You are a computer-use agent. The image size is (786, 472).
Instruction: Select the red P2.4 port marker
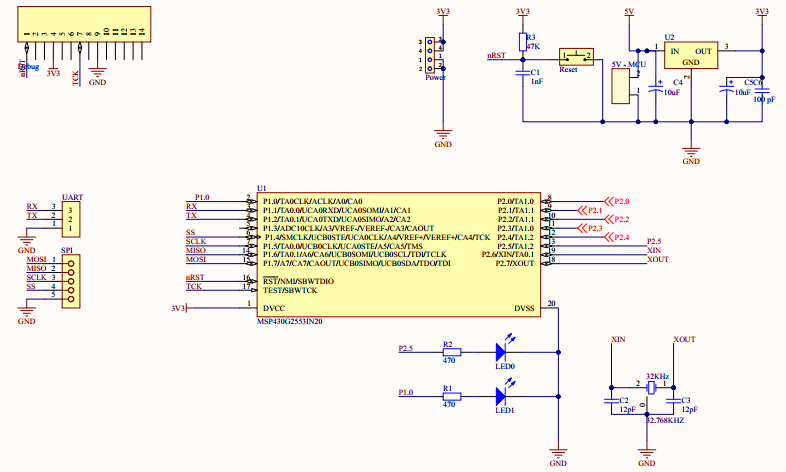tap(617, 238)
